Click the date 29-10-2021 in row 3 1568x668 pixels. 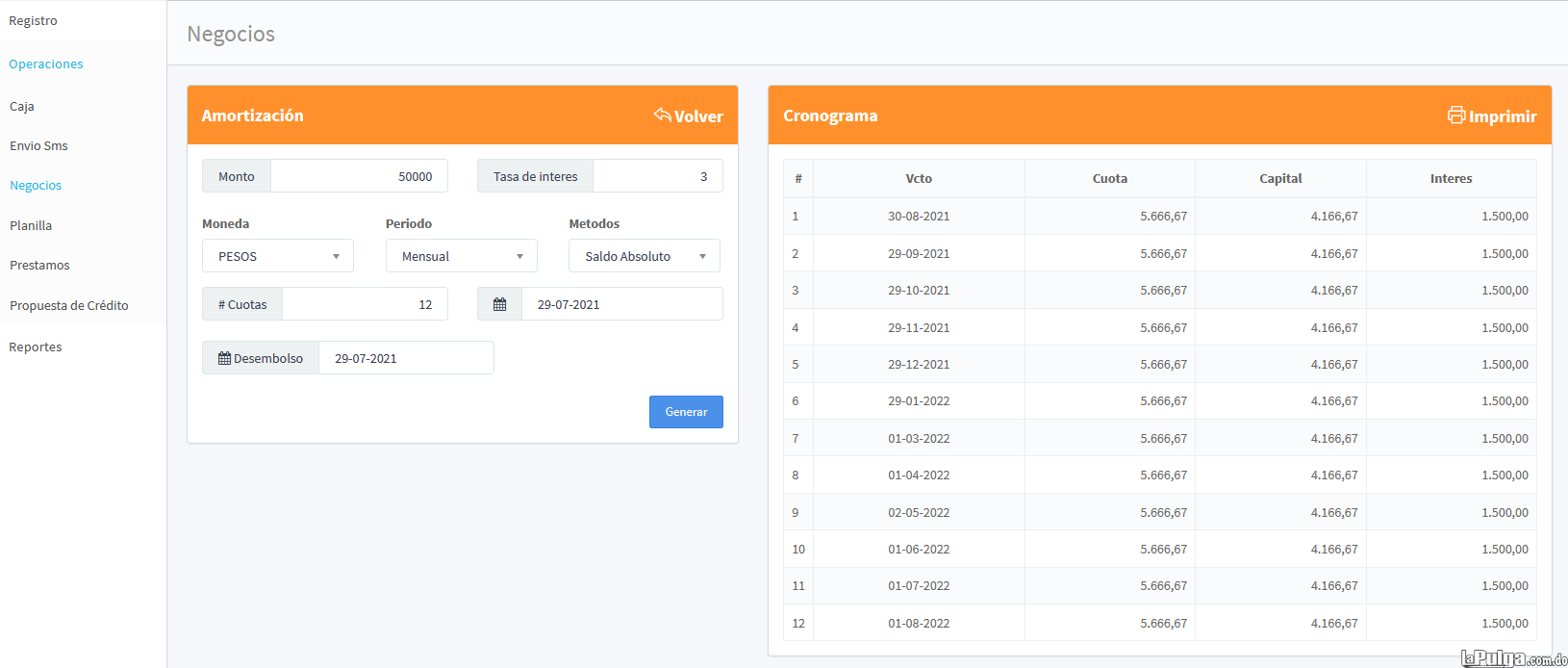[x=919, y=291]
